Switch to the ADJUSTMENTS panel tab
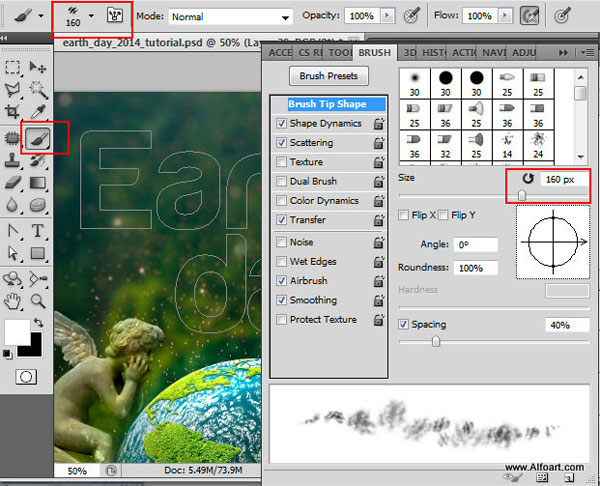 (524, 53)
